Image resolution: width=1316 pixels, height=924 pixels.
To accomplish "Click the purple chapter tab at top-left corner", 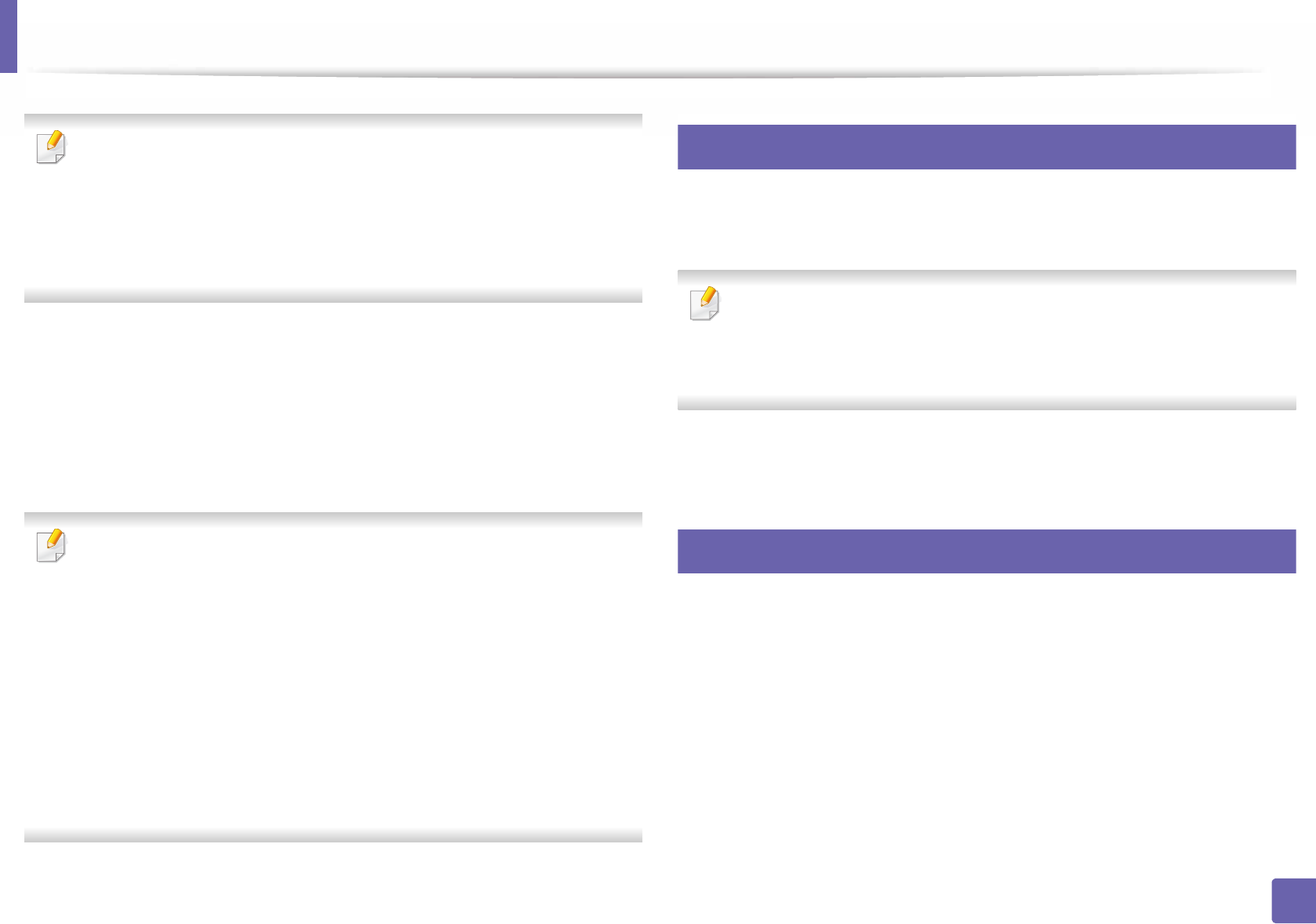I will click(x=8, y=35).
